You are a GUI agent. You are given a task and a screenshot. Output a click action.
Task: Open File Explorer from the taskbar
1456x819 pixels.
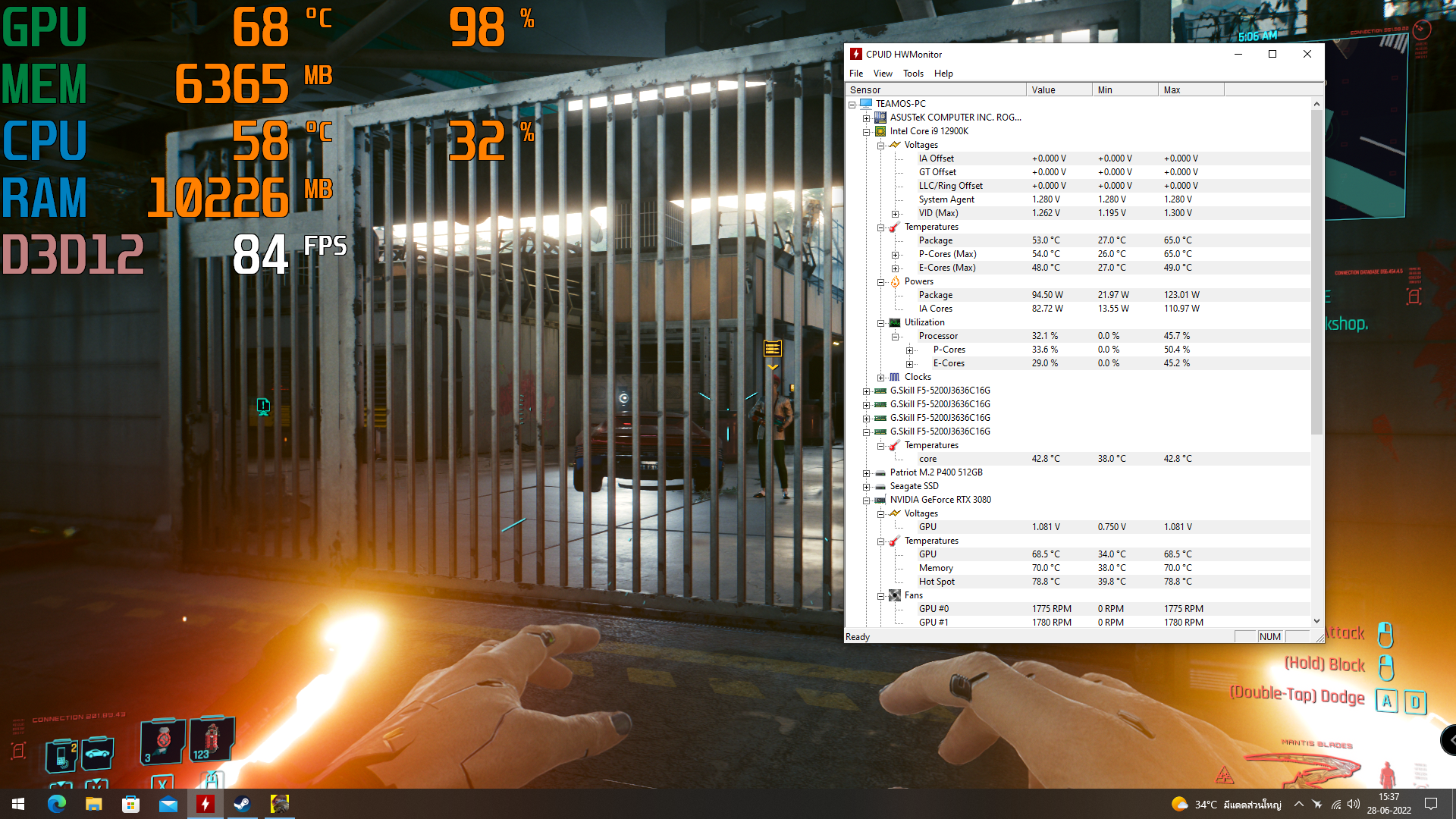click(93, 804)
